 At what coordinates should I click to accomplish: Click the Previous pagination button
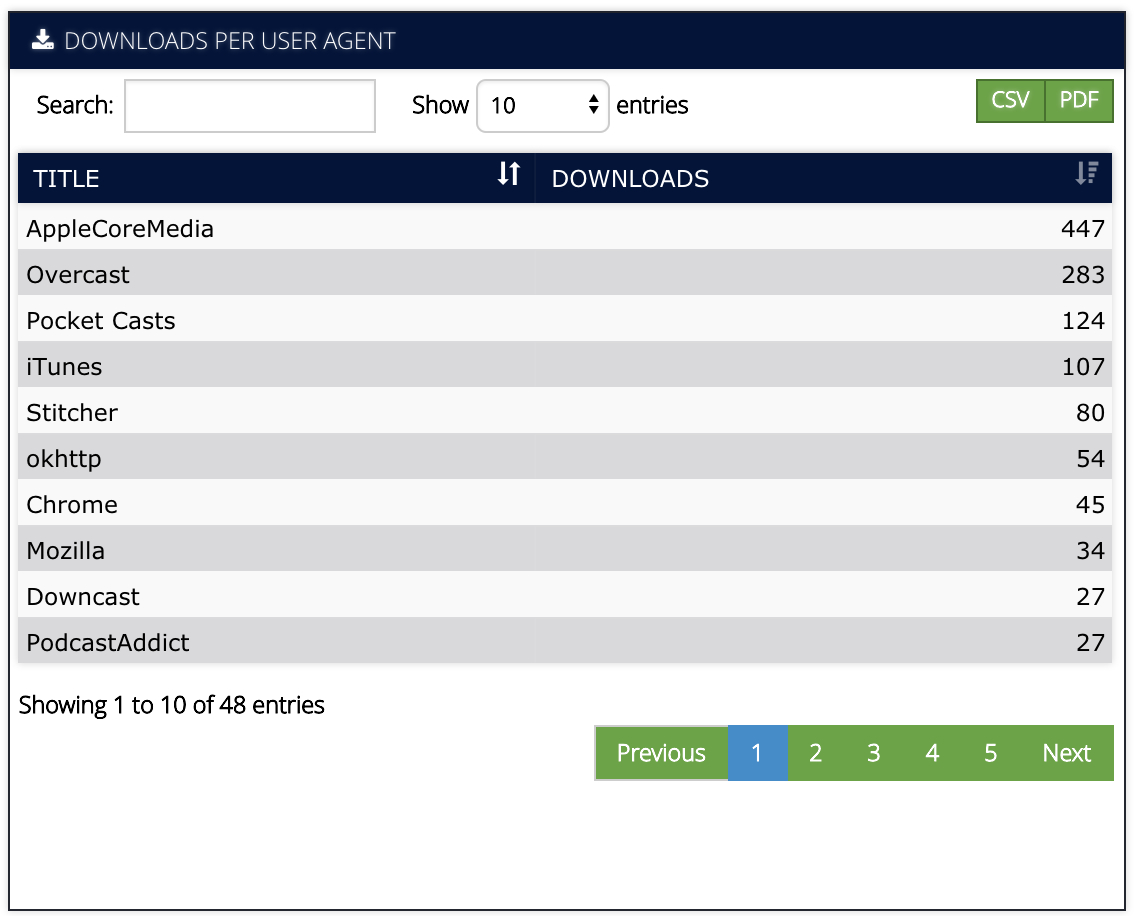[x=661, y=753]
